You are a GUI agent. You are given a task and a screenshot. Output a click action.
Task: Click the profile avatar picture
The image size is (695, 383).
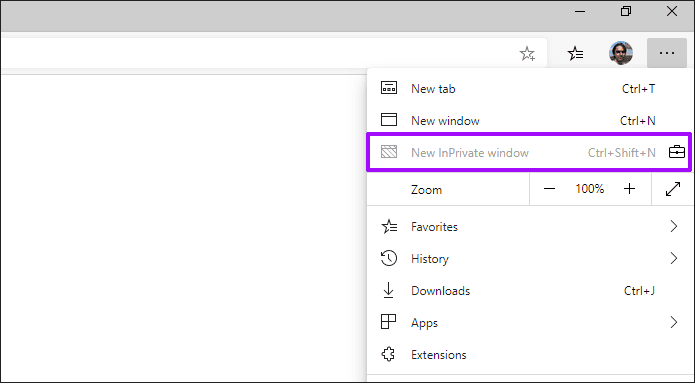click(621, 53)
